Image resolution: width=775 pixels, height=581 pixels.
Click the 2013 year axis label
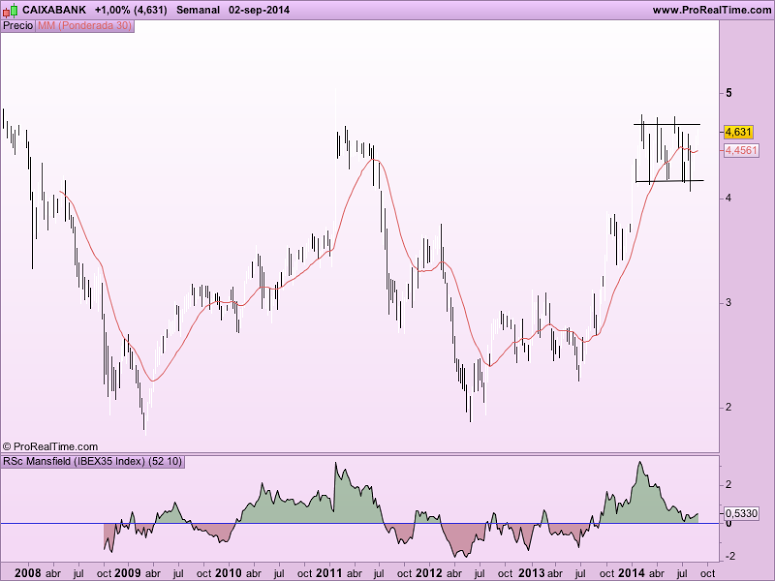(532, 573)
